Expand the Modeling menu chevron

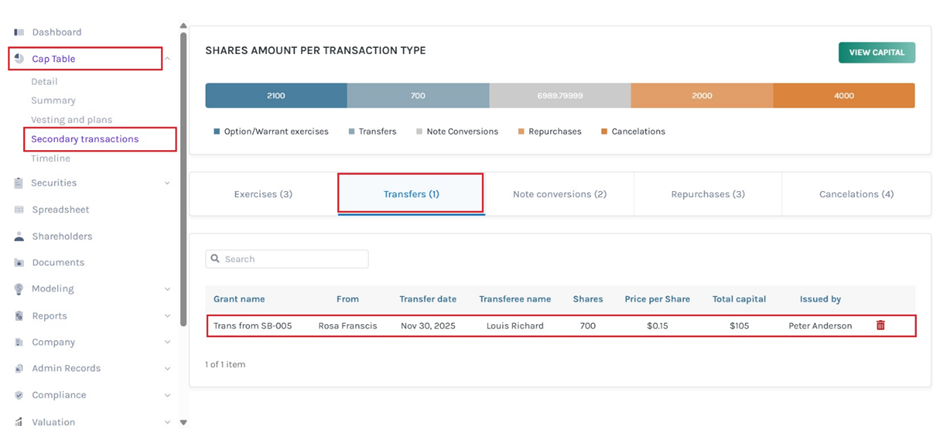click(x=167, y=289)
